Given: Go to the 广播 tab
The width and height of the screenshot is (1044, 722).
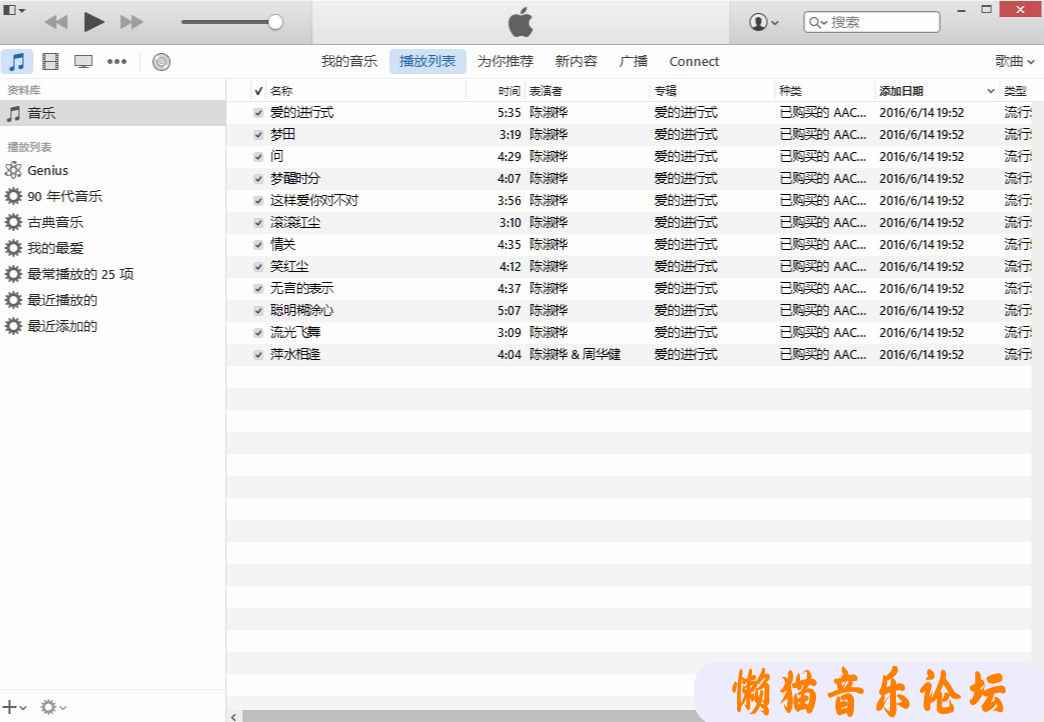Looking at the screenshot, I should pos(633,62).
